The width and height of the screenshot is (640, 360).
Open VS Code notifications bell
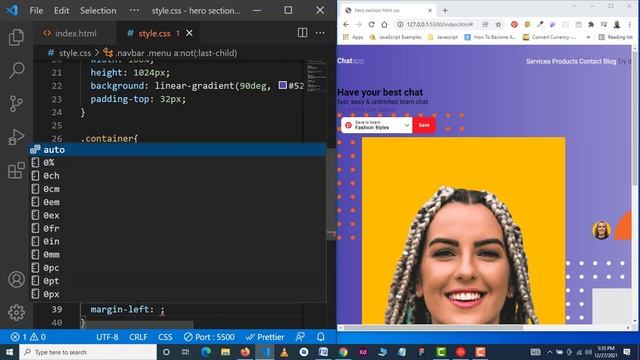point(321,337)
